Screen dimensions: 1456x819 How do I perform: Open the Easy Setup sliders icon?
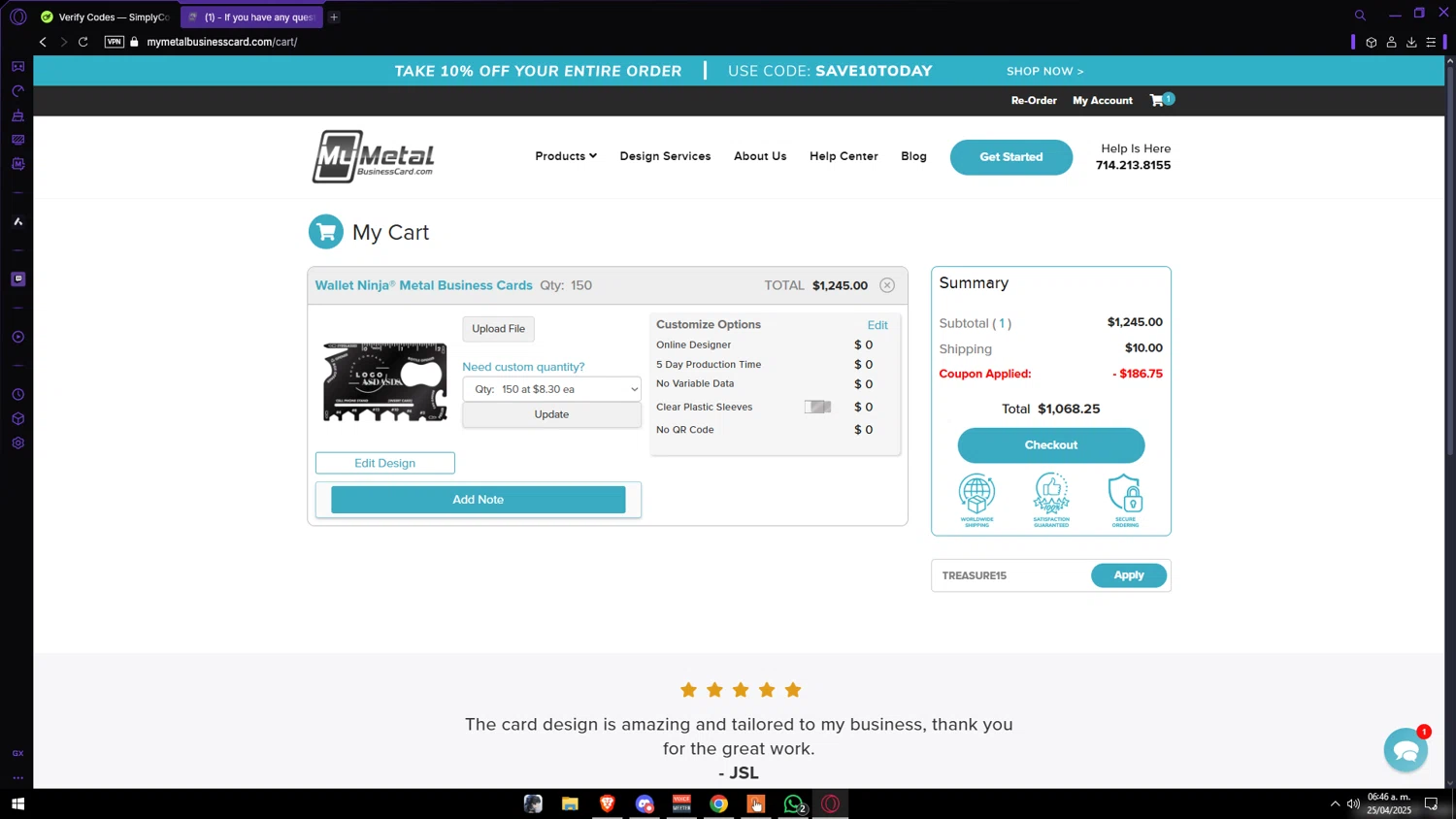(1431, 42)
